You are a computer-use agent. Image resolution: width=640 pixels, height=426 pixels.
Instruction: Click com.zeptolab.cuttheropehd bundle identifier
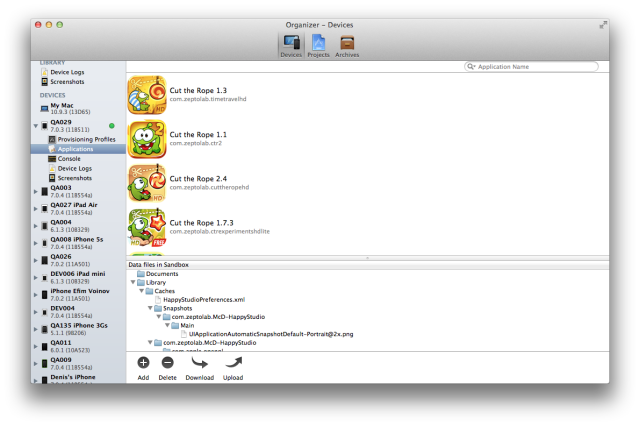(209, 187)
